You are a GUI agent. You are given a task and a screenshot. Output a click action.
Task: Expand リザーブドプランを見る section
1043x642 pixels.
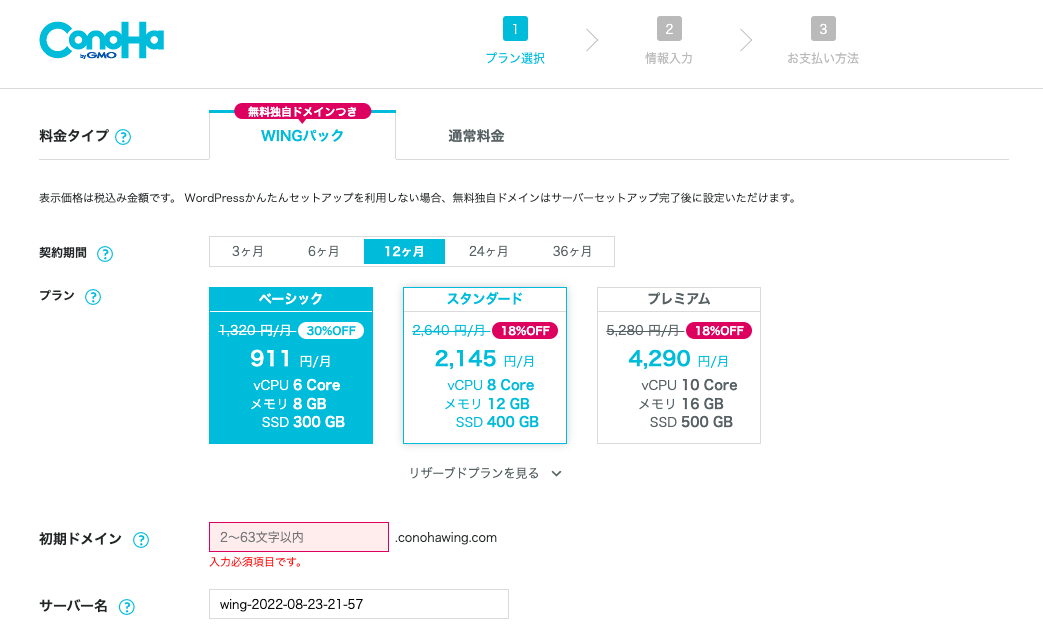485,473
